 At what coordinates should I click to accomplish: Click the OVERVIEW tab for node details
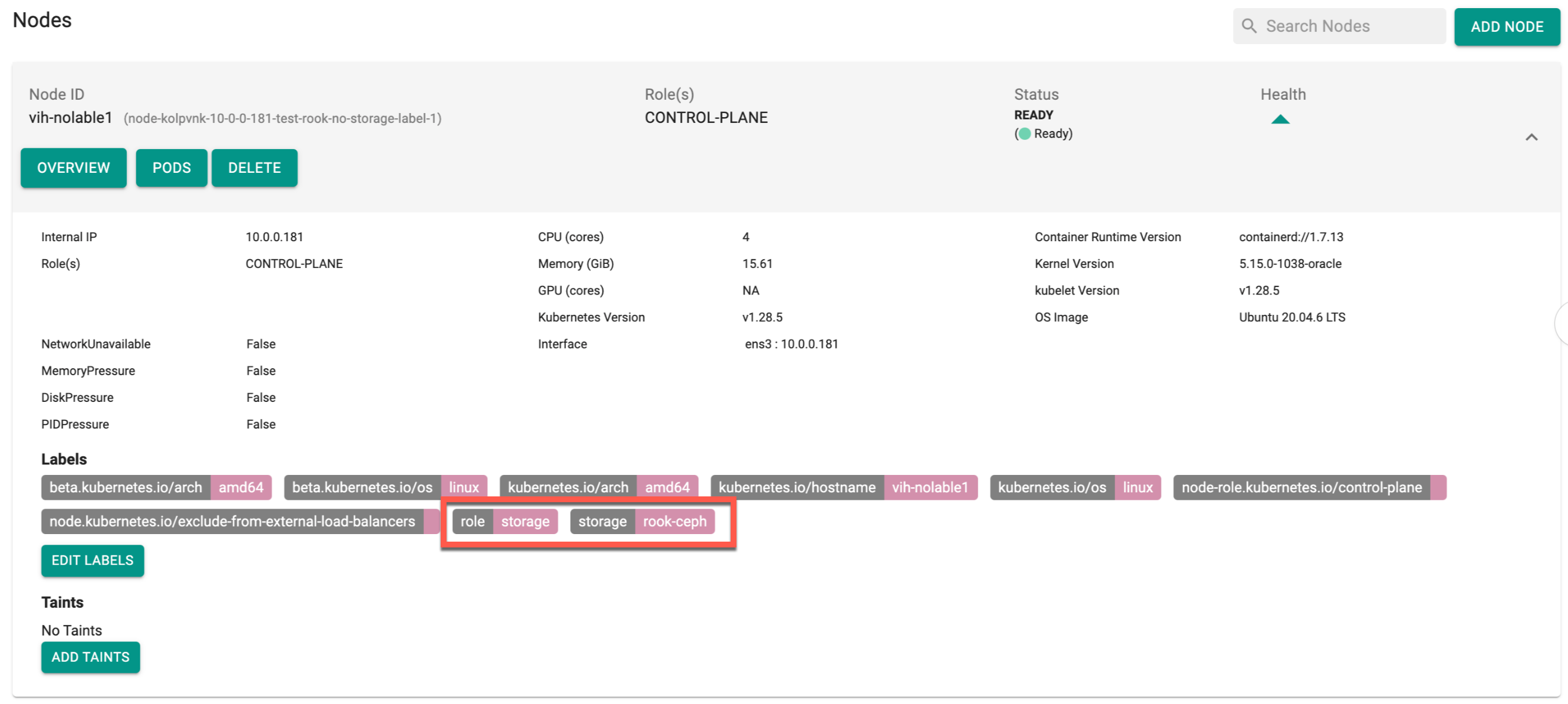coord(74,167)
